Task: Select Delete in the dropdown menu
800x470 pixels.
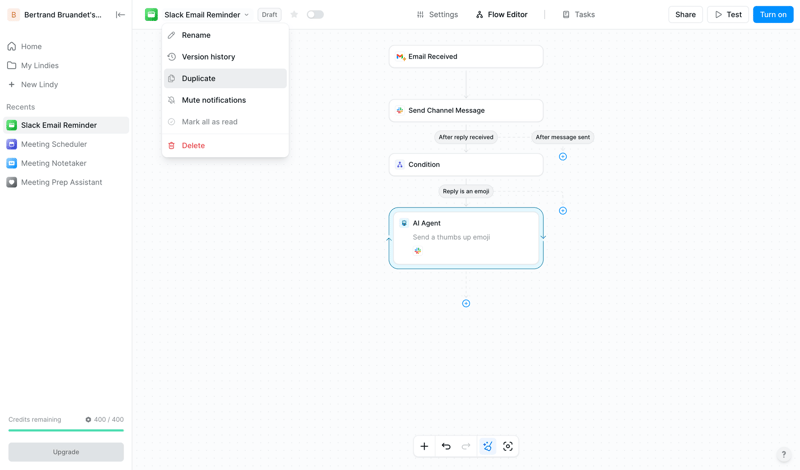Action: click(x=225, y=145)
